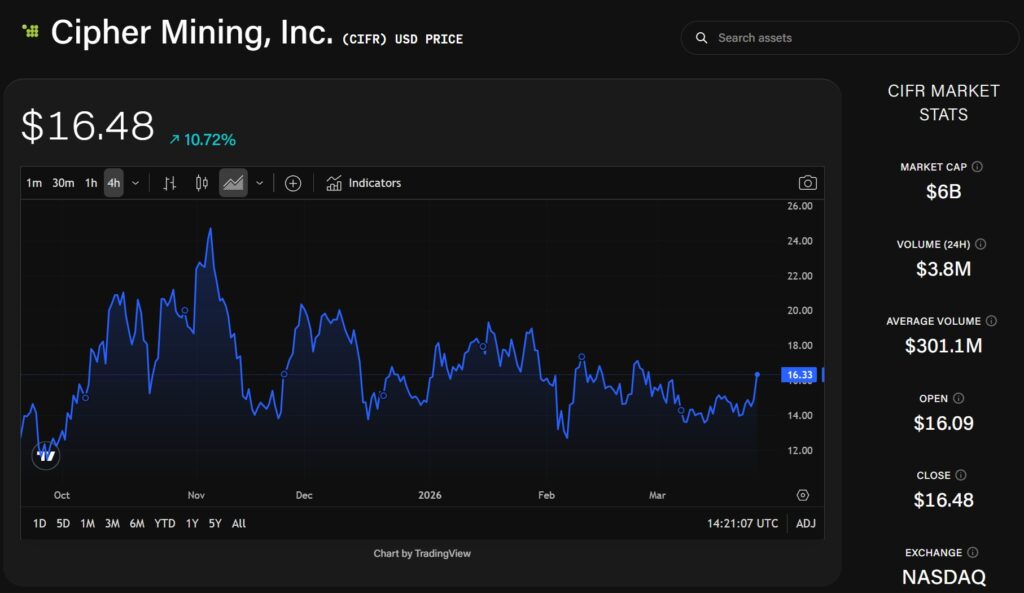Open the Chart by TradingView link
This screenshot has width=1024, height=593.
point(421,553)
